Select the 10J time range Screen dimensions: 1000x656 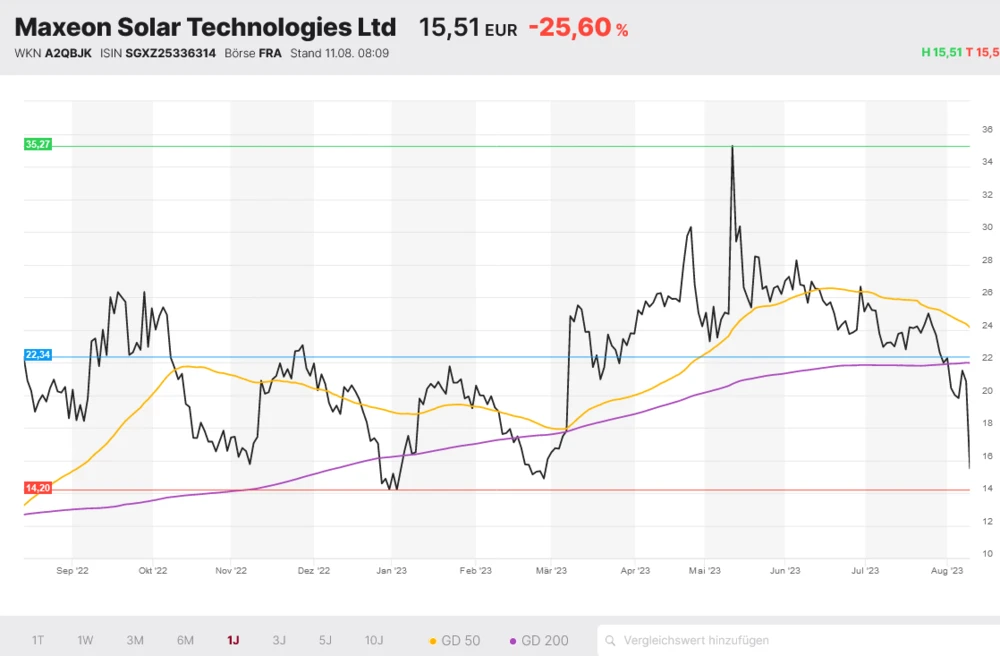[374, 640]
